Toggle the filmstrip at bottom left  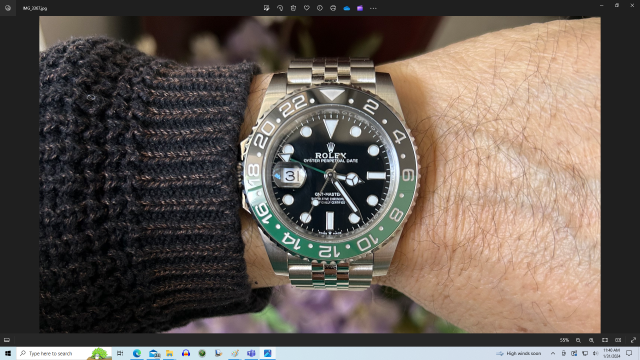point(7,340)
